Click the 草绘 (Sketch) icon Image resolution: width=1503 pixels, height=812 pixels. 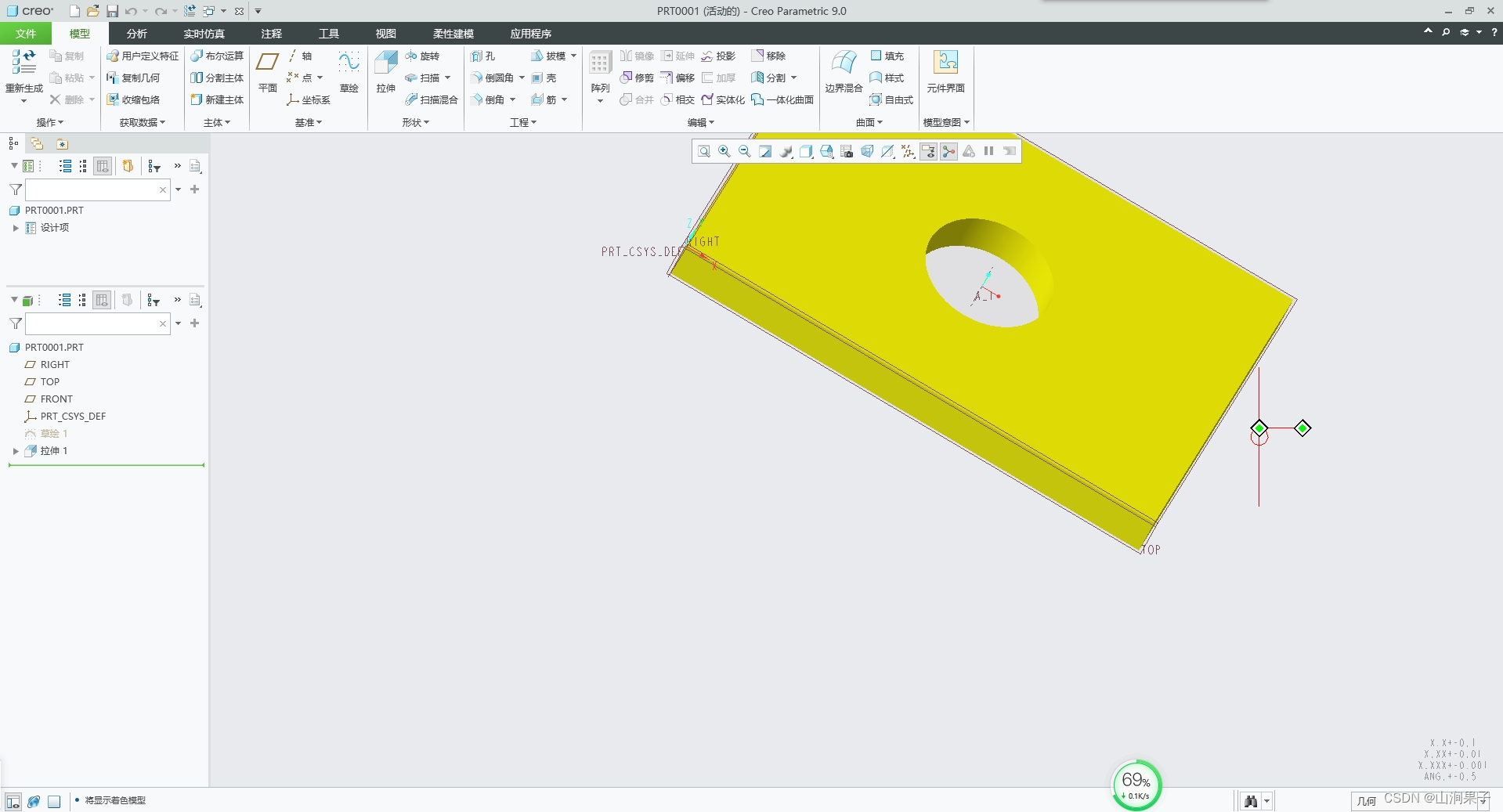(x=349, y=67)
